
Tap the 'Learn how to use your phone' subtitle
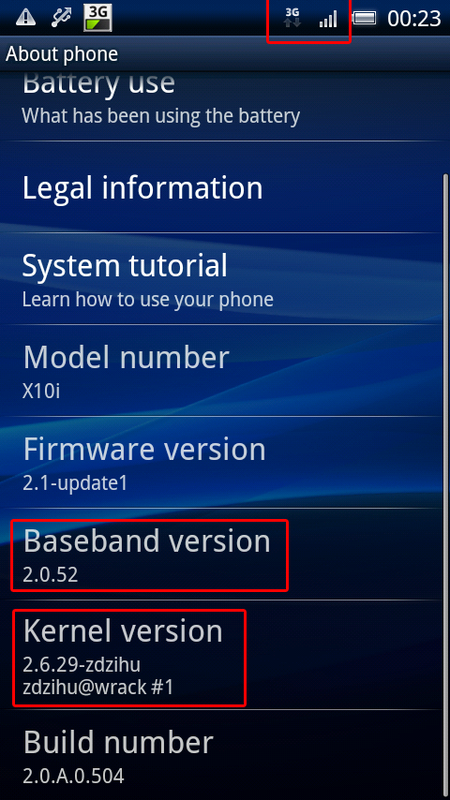click(x=147, y=299)
